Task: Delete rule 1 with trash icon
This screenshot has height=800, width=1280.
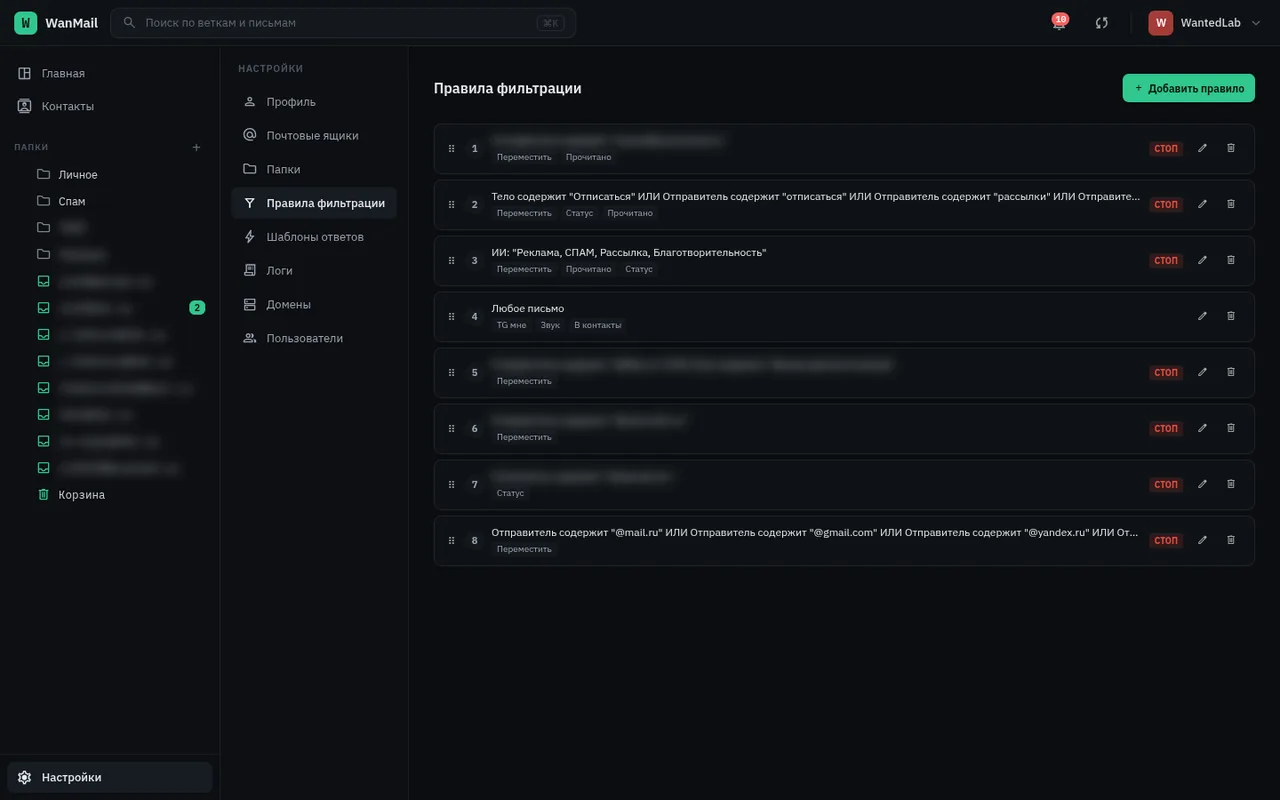Action: click(x=1231, y=148)
